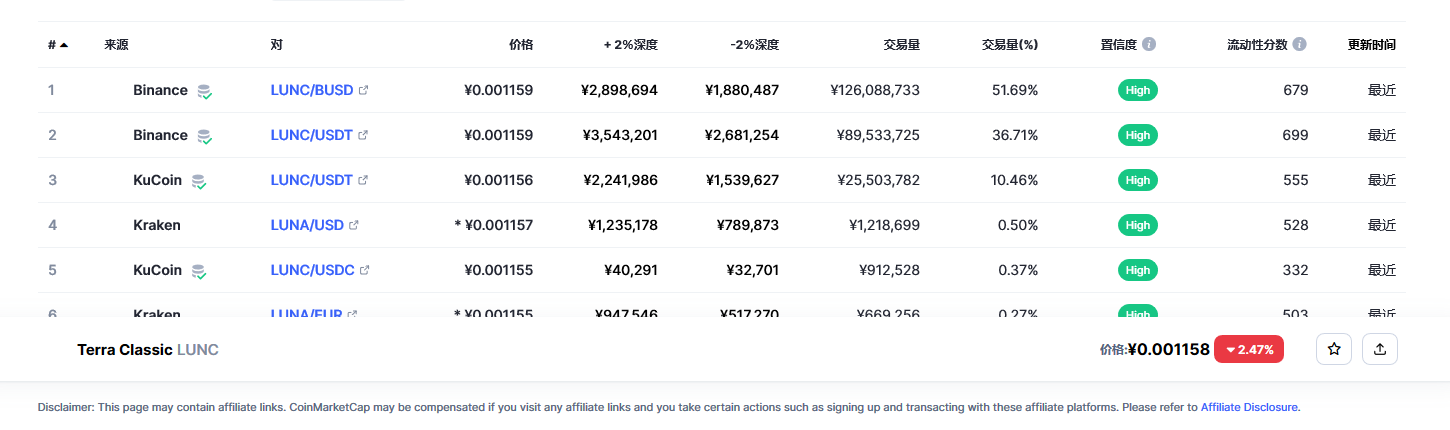1450x430 pixels.
Task: Sort by +2%深度 column header
Action: click(631, 45)
